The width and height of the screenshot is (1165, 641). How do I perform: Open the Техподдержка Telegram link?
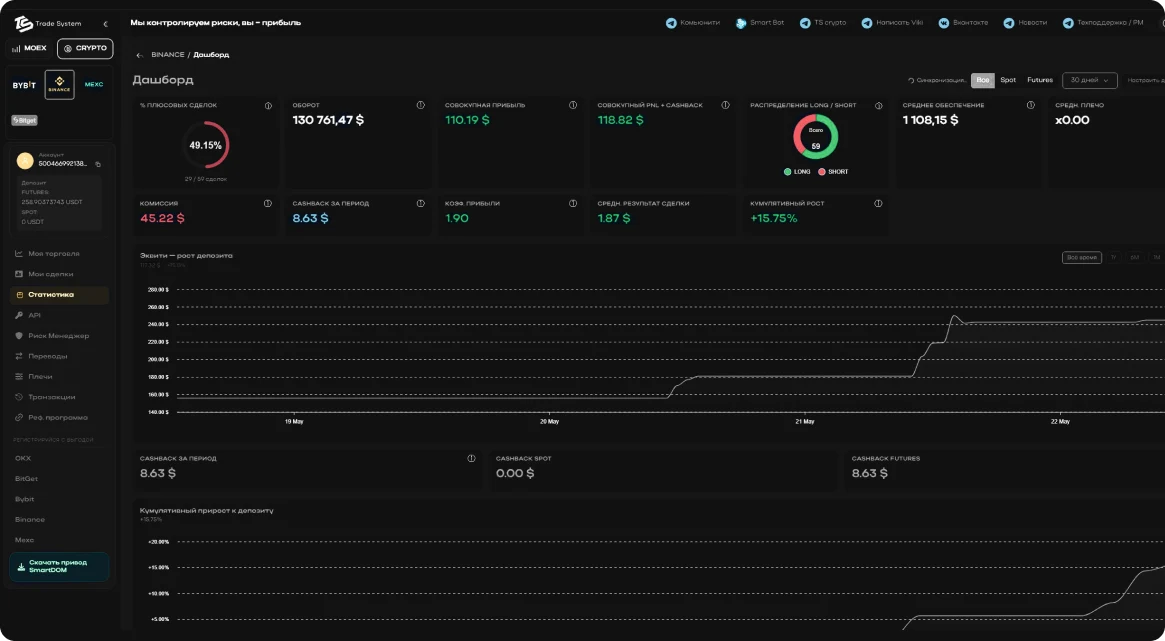pyautogui.click(x=1103, y=23)
